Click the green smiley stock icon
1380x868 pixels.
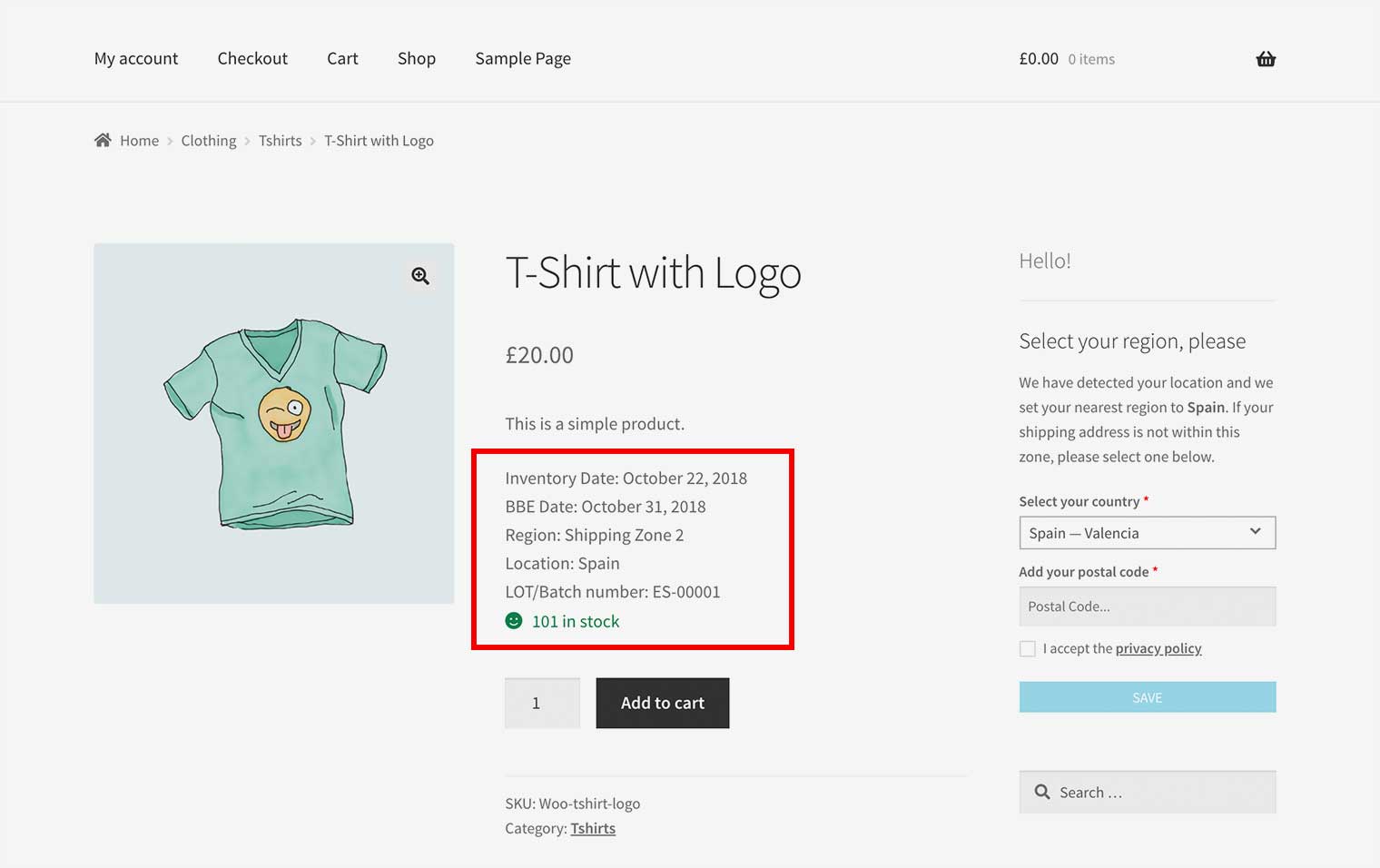coord(514,621)
